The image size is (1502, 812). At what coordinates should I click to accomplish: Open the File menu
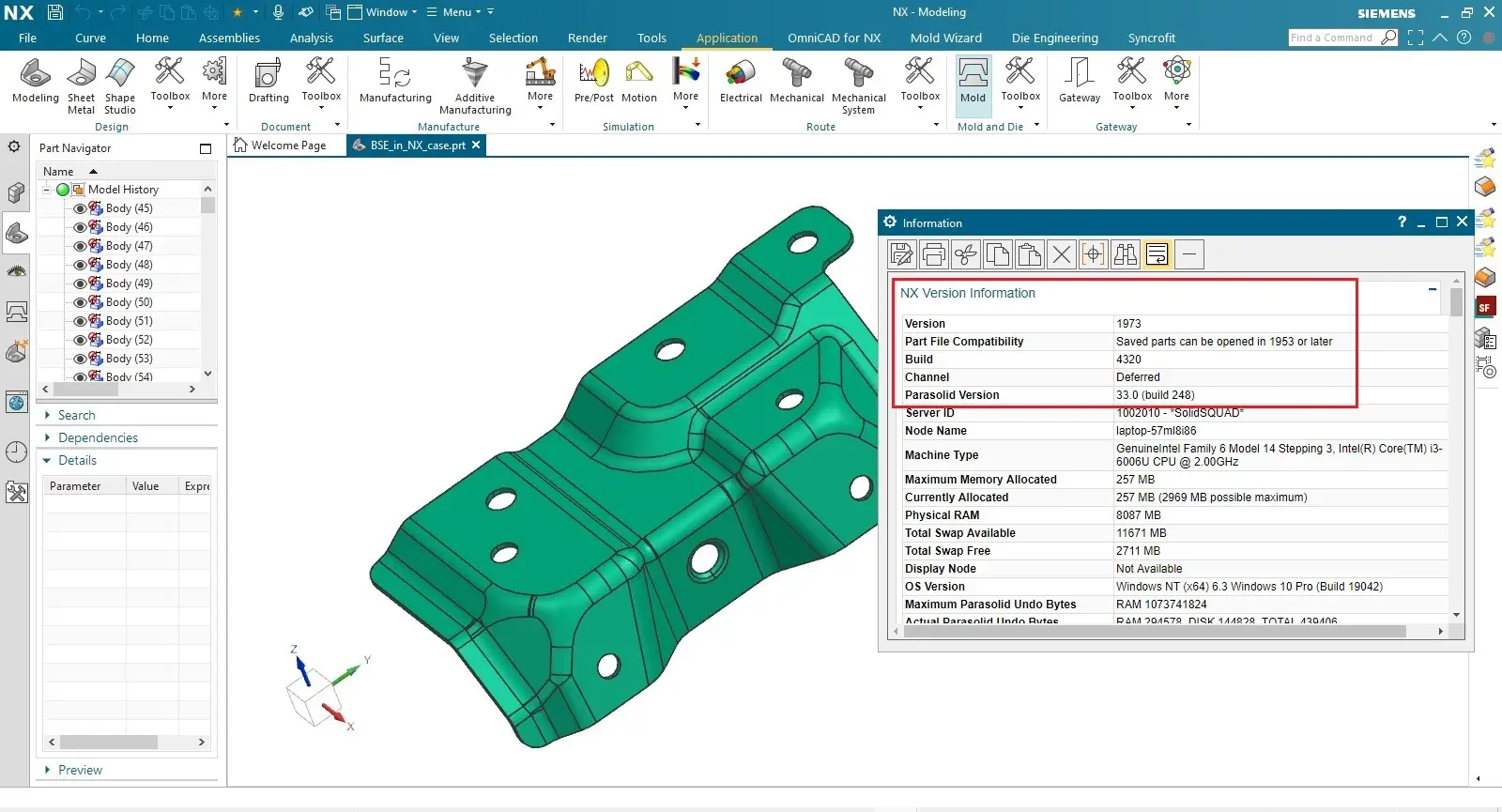27,38
